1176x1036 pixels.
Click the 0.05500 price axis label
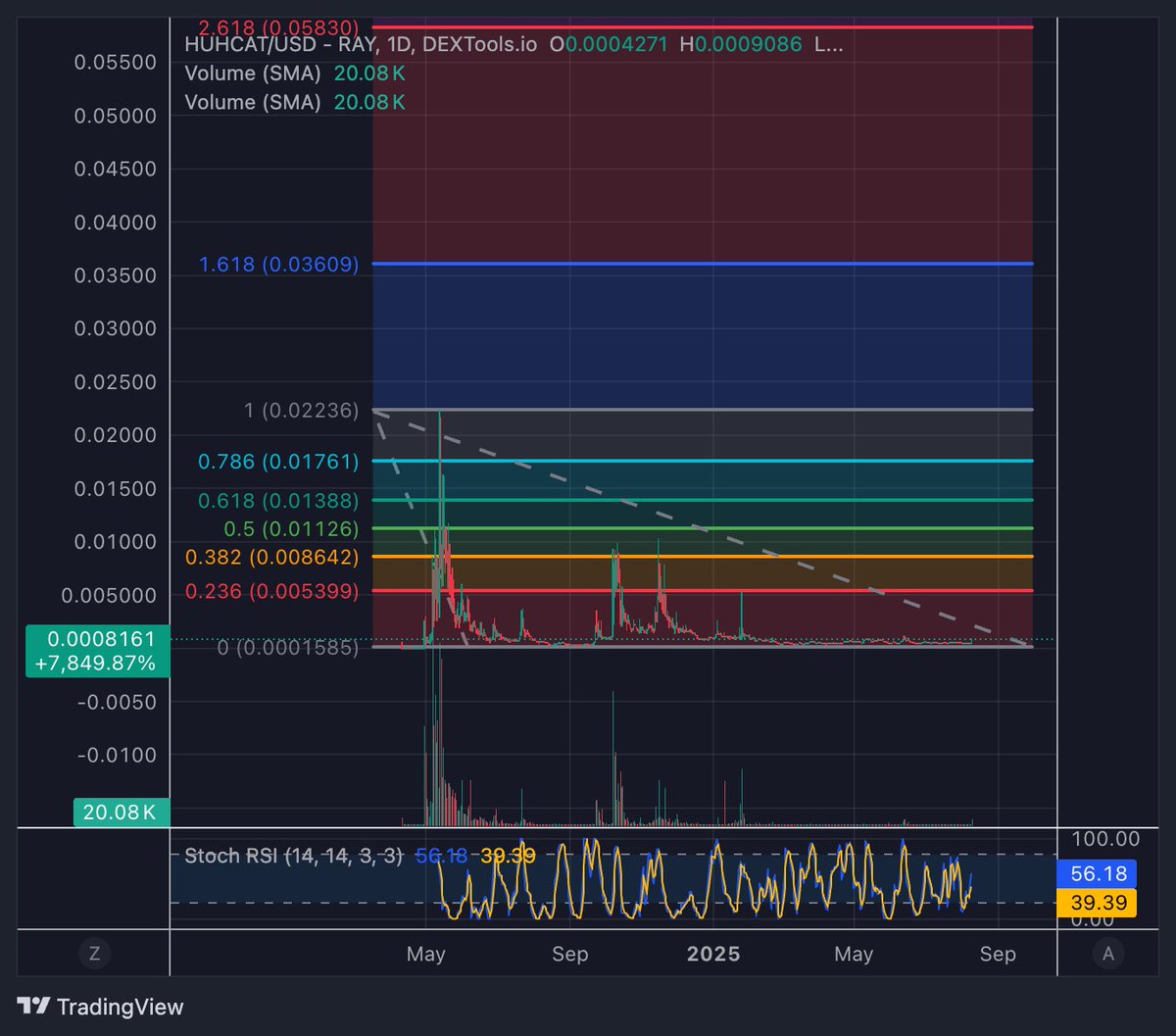(x=116, y=62)
